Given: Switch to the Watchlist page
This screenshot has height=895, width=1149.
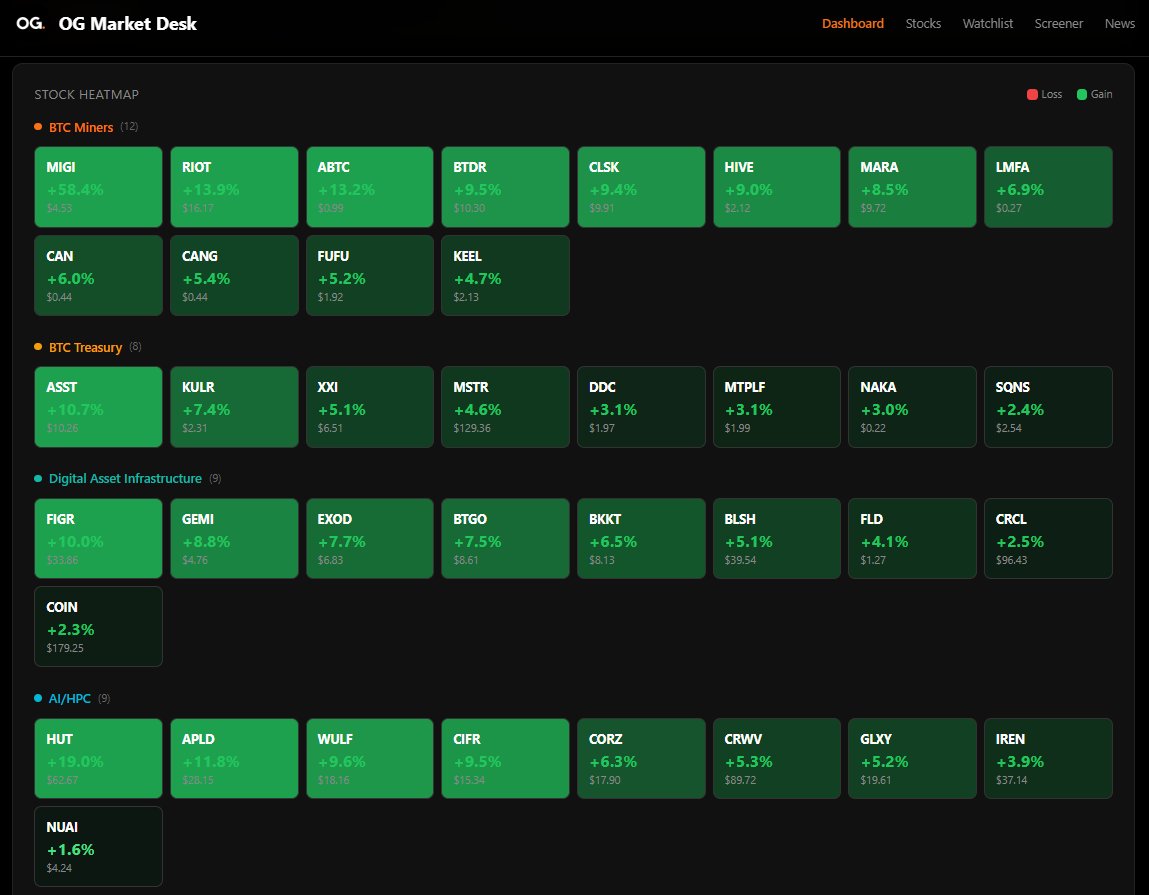Looking at the screenshot, I should [987, 24].
